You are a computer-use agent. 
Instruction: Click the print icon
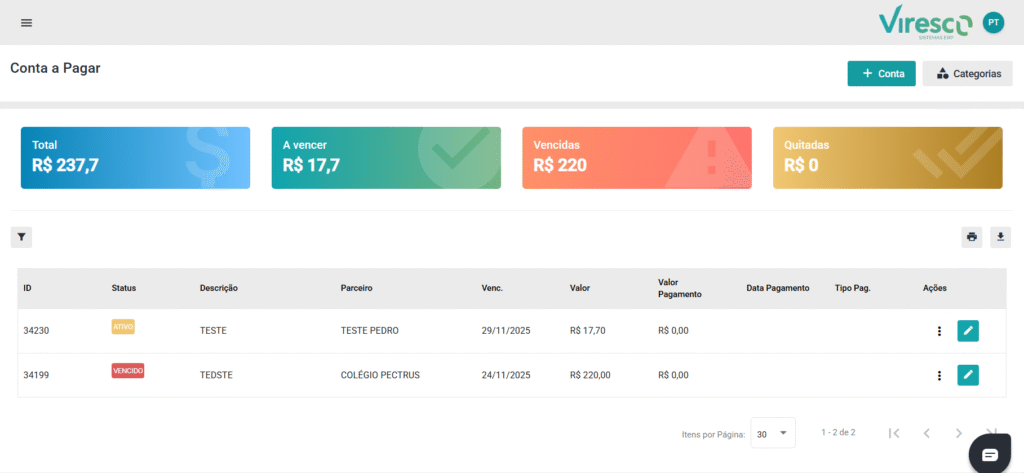[971, 237]
